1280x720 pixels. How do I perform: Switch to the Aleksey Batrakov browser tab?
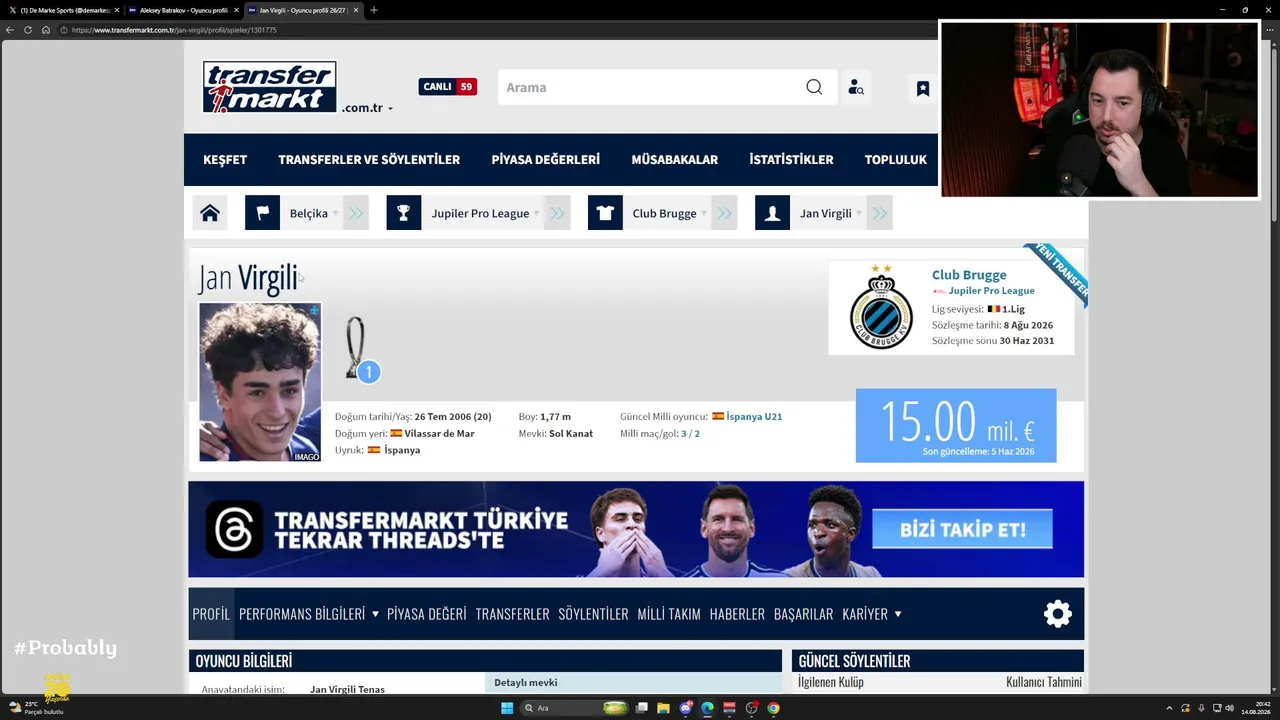tap(182, 10)
